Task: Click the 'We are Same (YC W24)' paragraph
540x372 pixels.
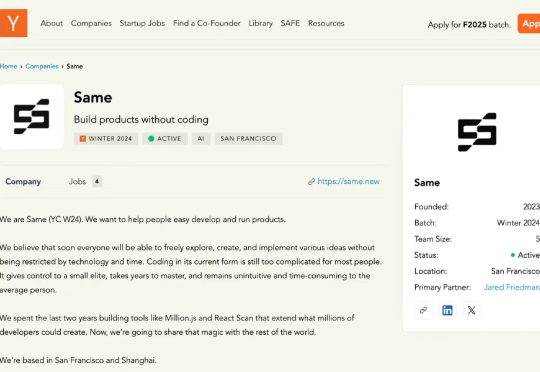Action: pyautogui.click(x=143, y=219)
